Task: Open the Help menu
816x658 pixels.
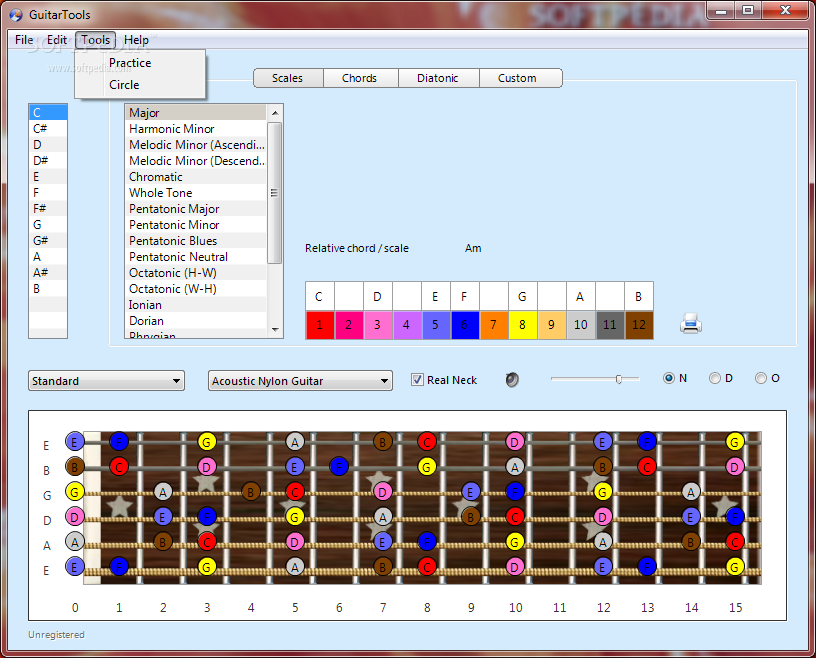Action: (x=136, y=40)
